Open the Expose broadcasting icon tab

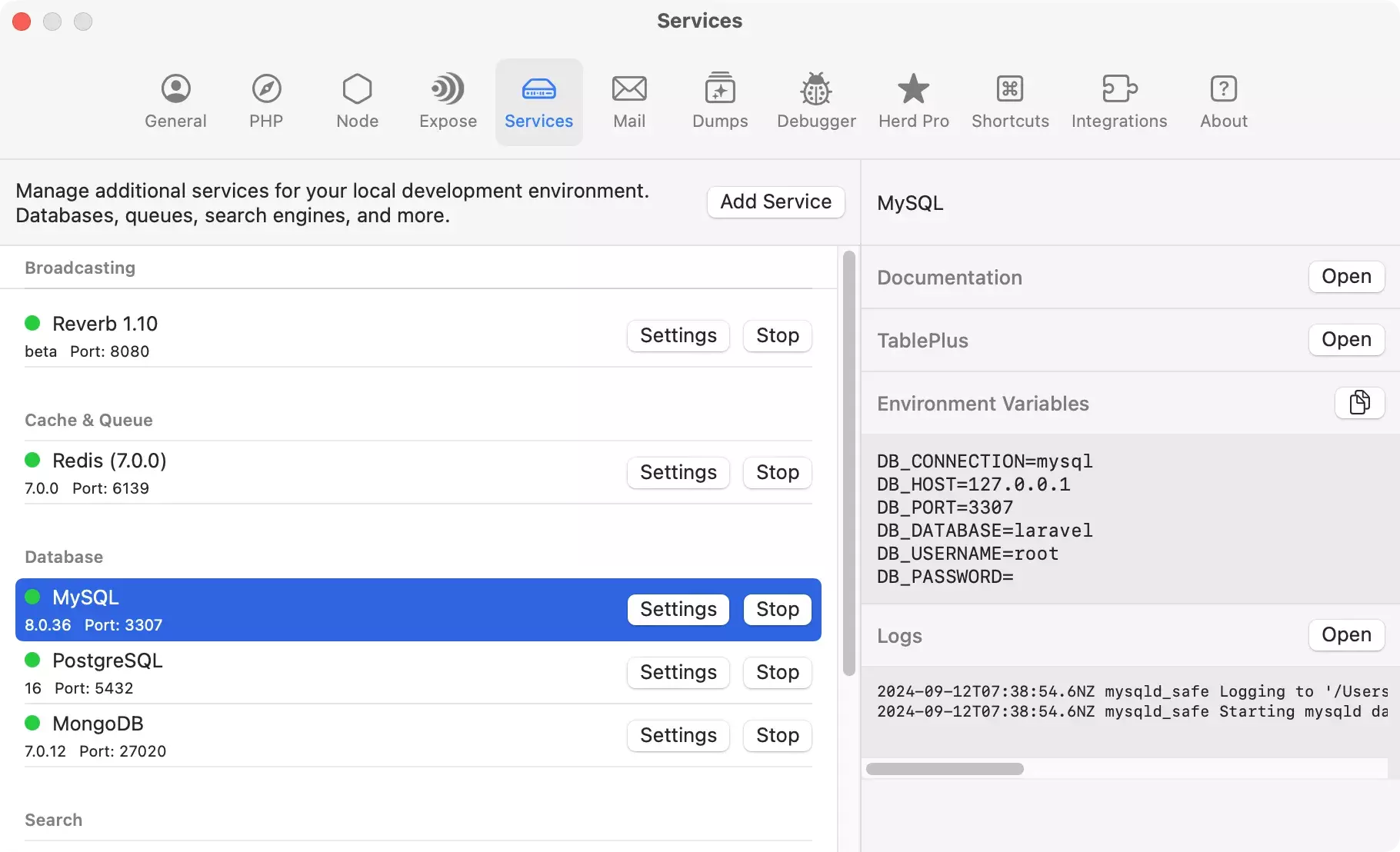[x=448, y=89]
